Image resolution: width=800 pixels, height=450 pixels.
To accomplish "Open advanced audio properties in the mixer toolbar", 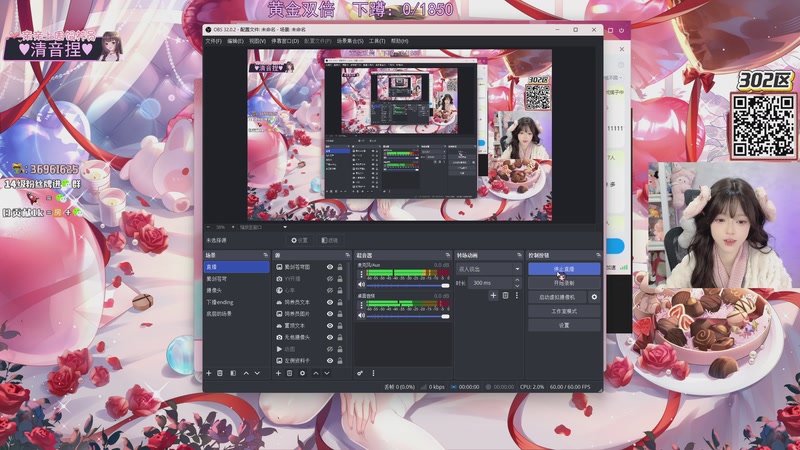I will coord(360,373).
